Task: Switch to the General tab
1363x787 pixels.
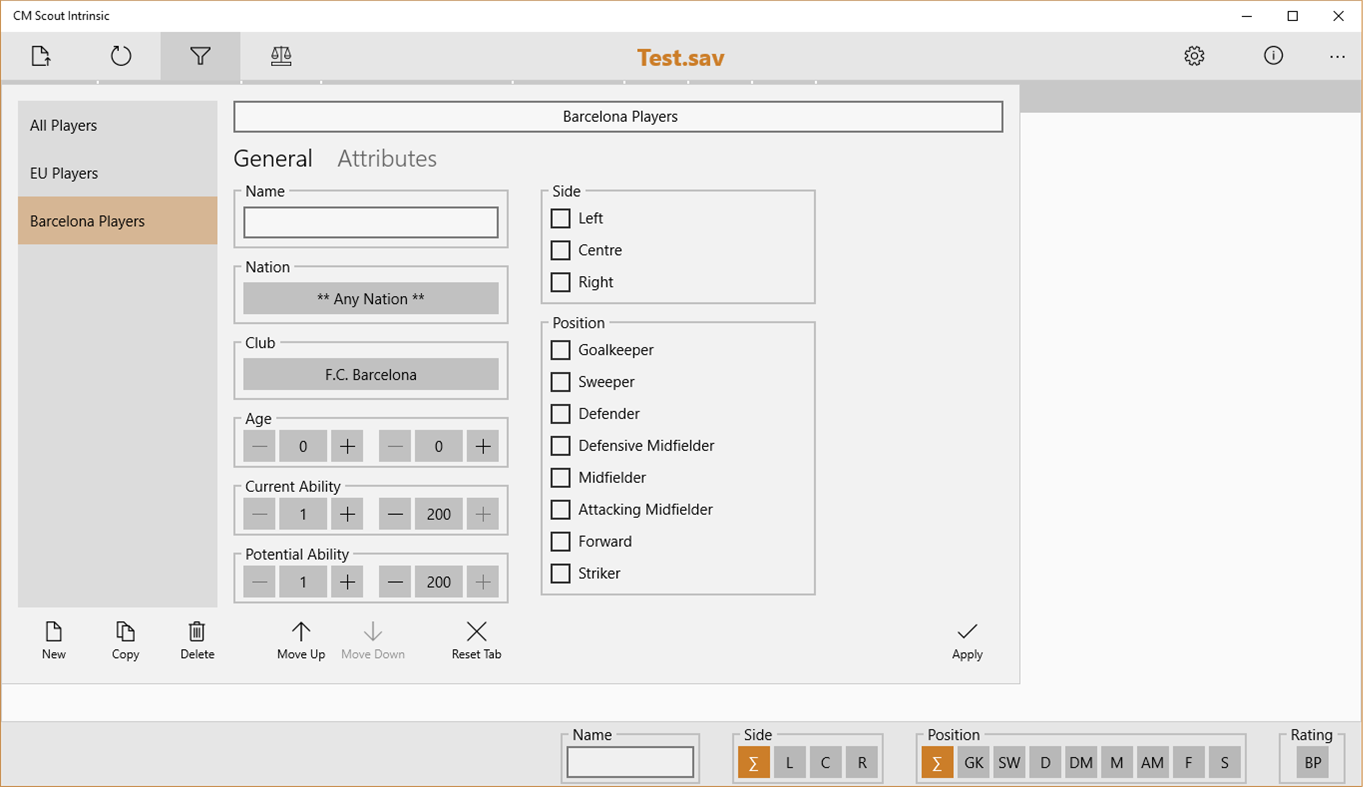Action: [x=273, y=158]
